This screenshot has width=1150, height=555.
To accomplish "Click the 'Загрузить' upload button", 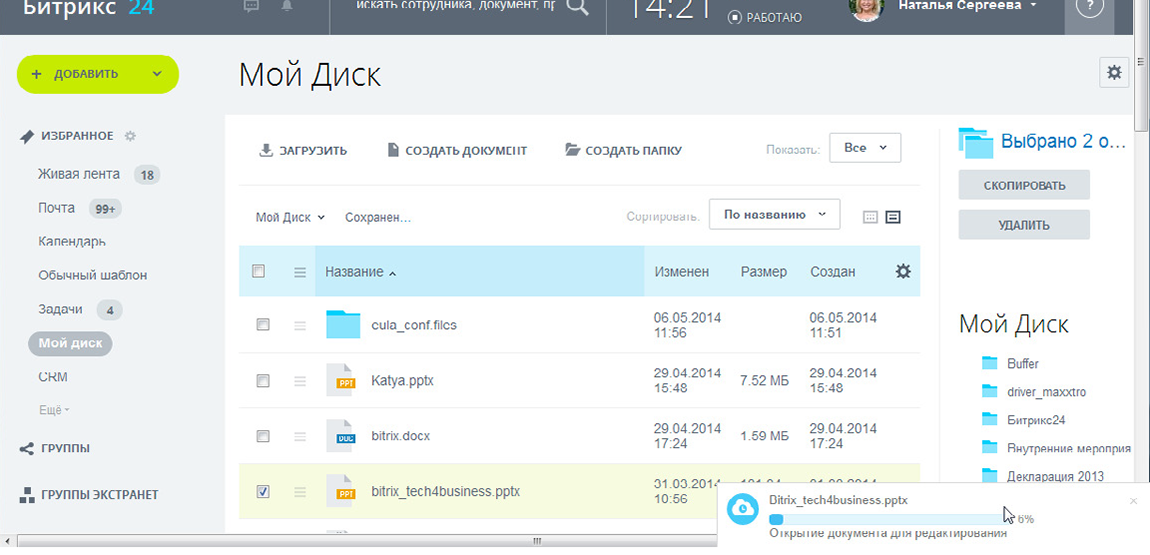I will point(303,151).
